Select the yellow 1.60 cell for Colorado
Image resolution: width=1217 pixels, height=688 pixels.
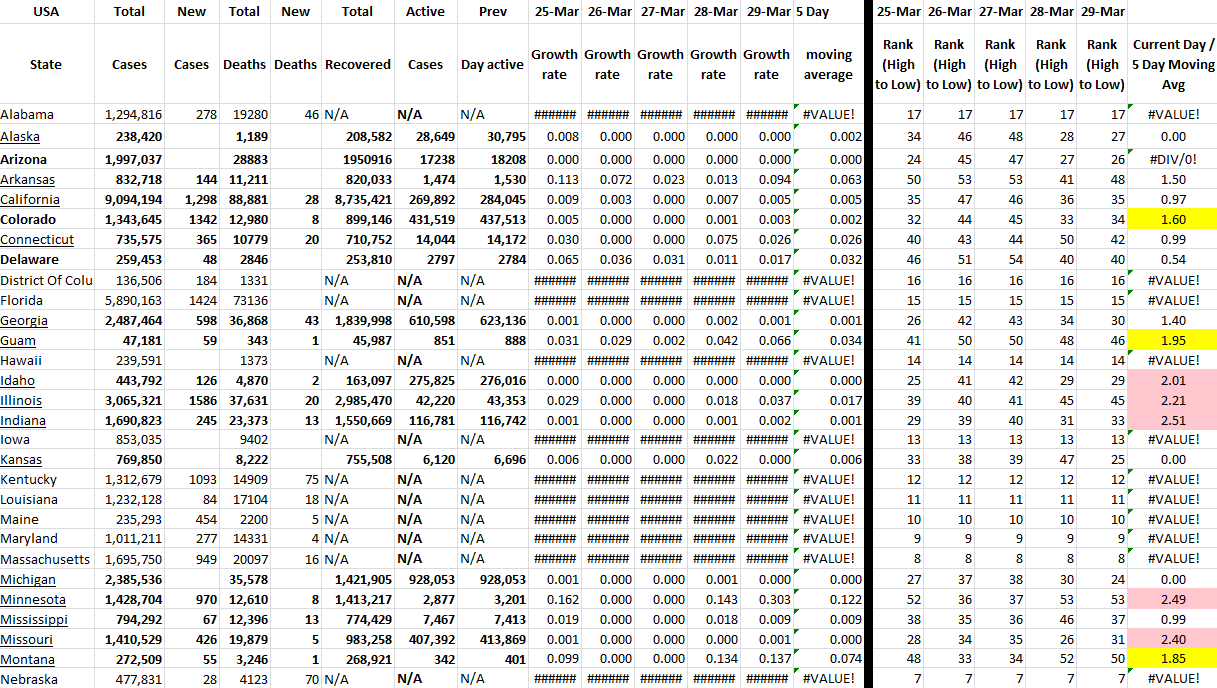pyautogui.click(x=1172, y=219)
